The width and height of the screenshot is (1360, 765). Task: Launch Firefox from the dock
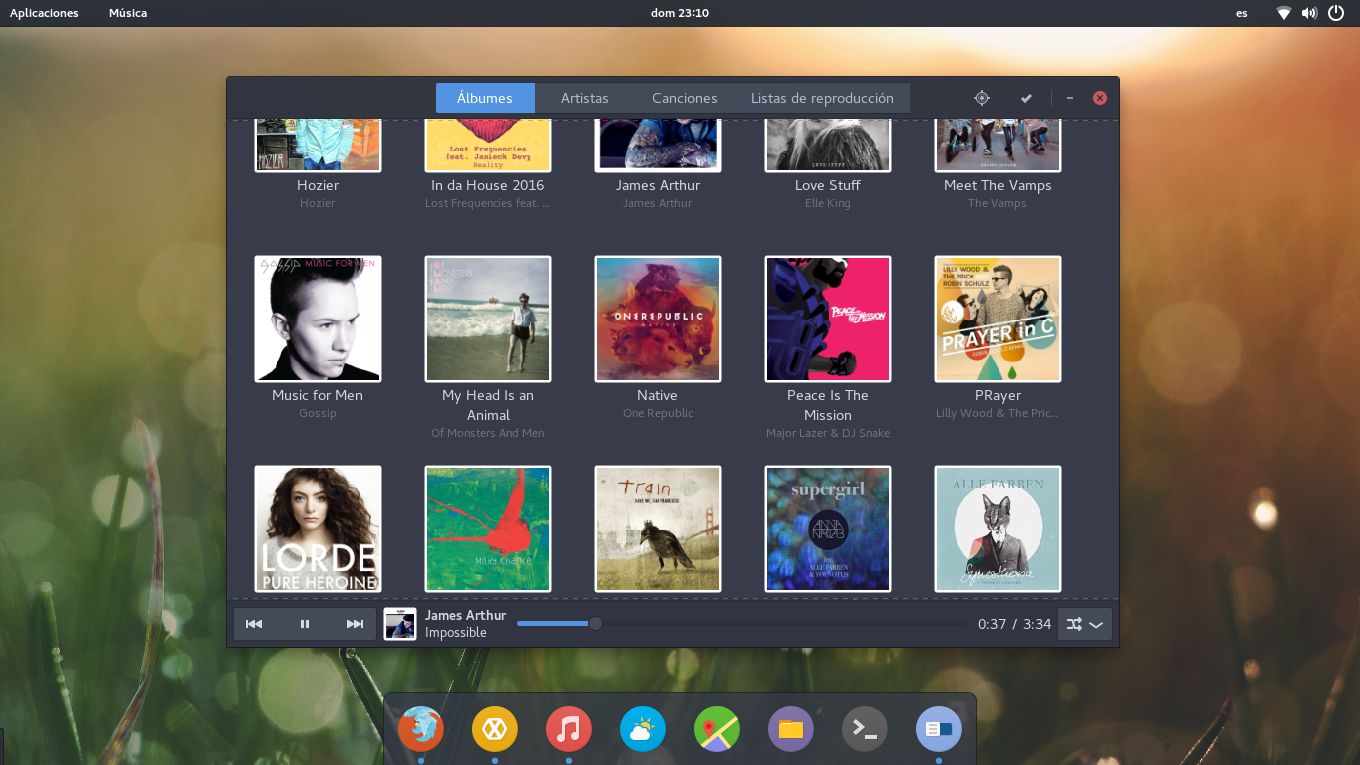coord(421,729)
